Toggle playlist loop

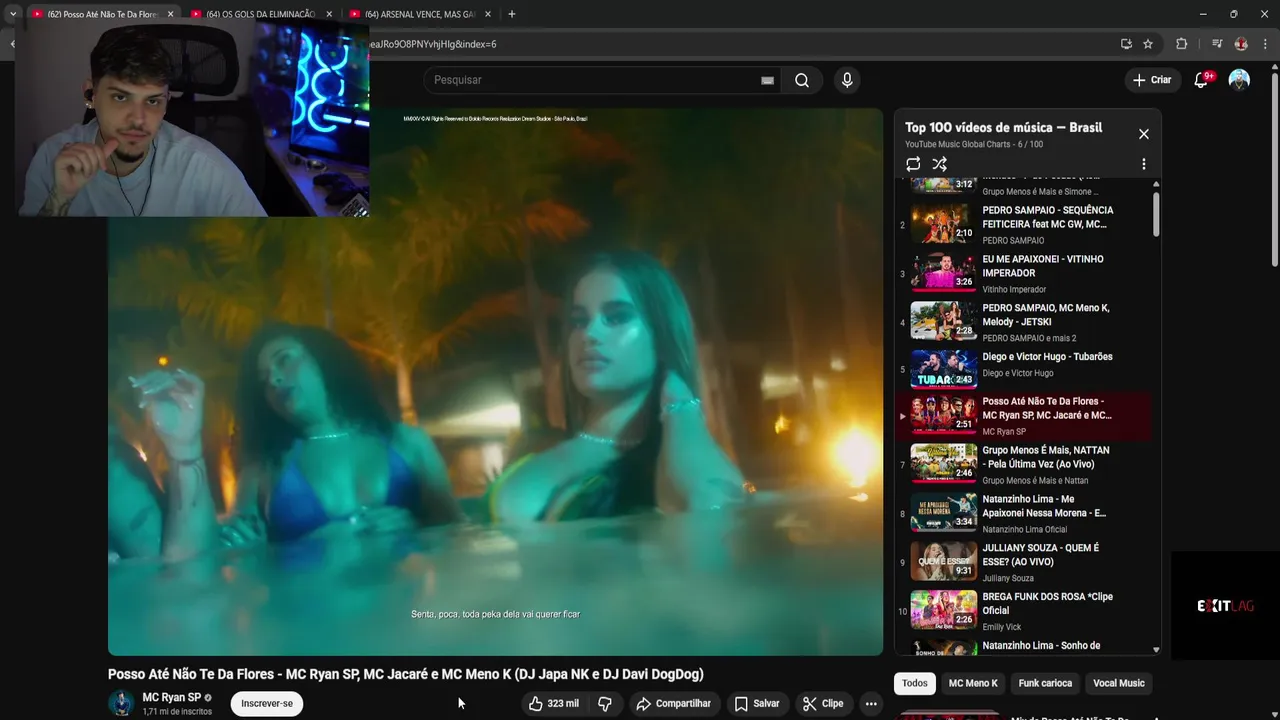[x=913, y=164]
